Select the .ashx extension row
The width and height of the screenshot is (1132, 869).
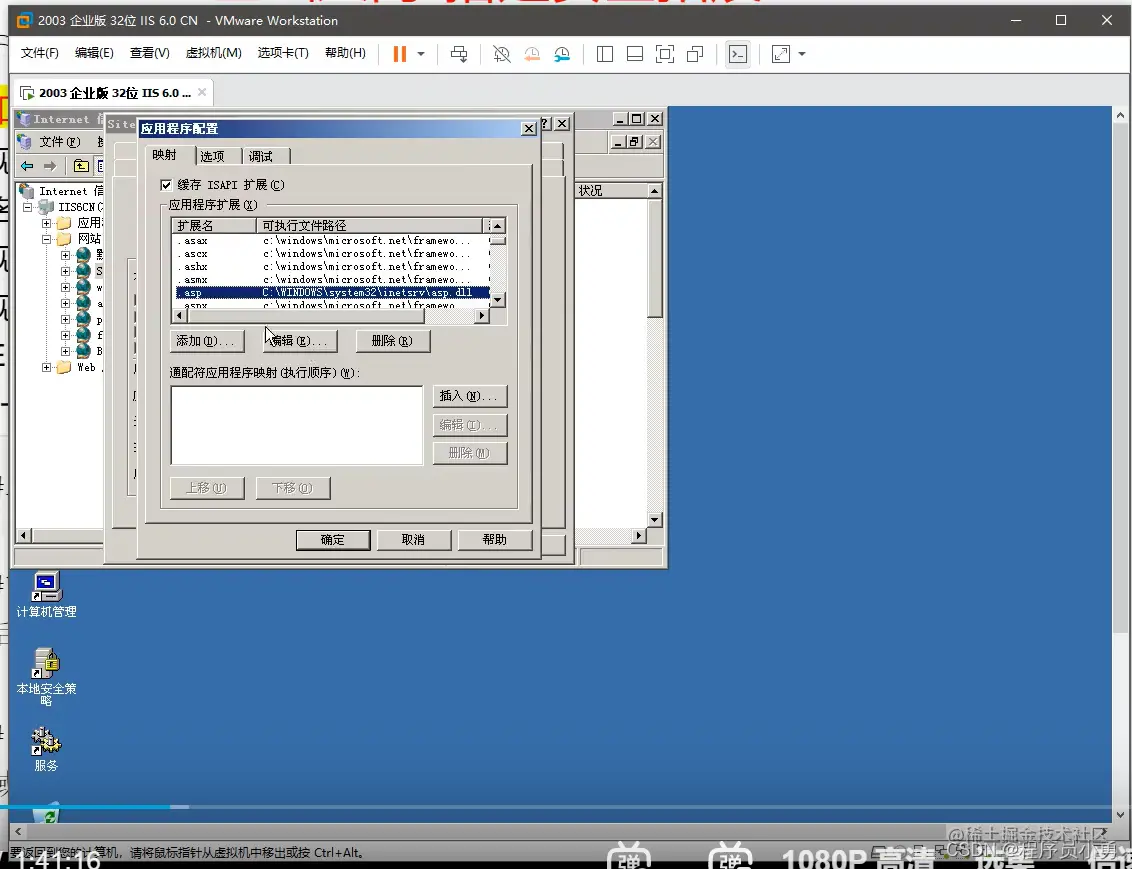point(331,267)
